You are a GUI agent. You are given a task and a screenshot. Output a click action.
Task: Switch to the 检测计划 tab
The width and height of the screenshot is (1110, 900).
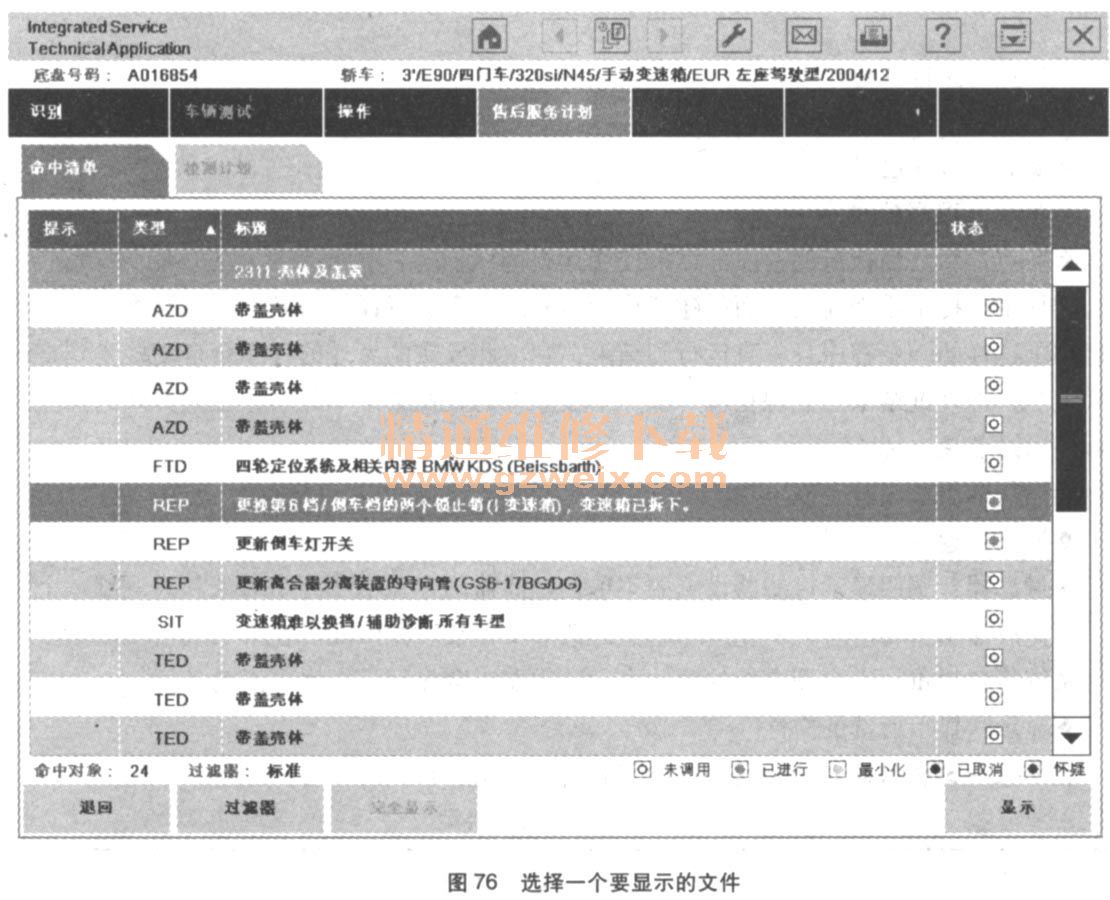click(x=248, y=170)
